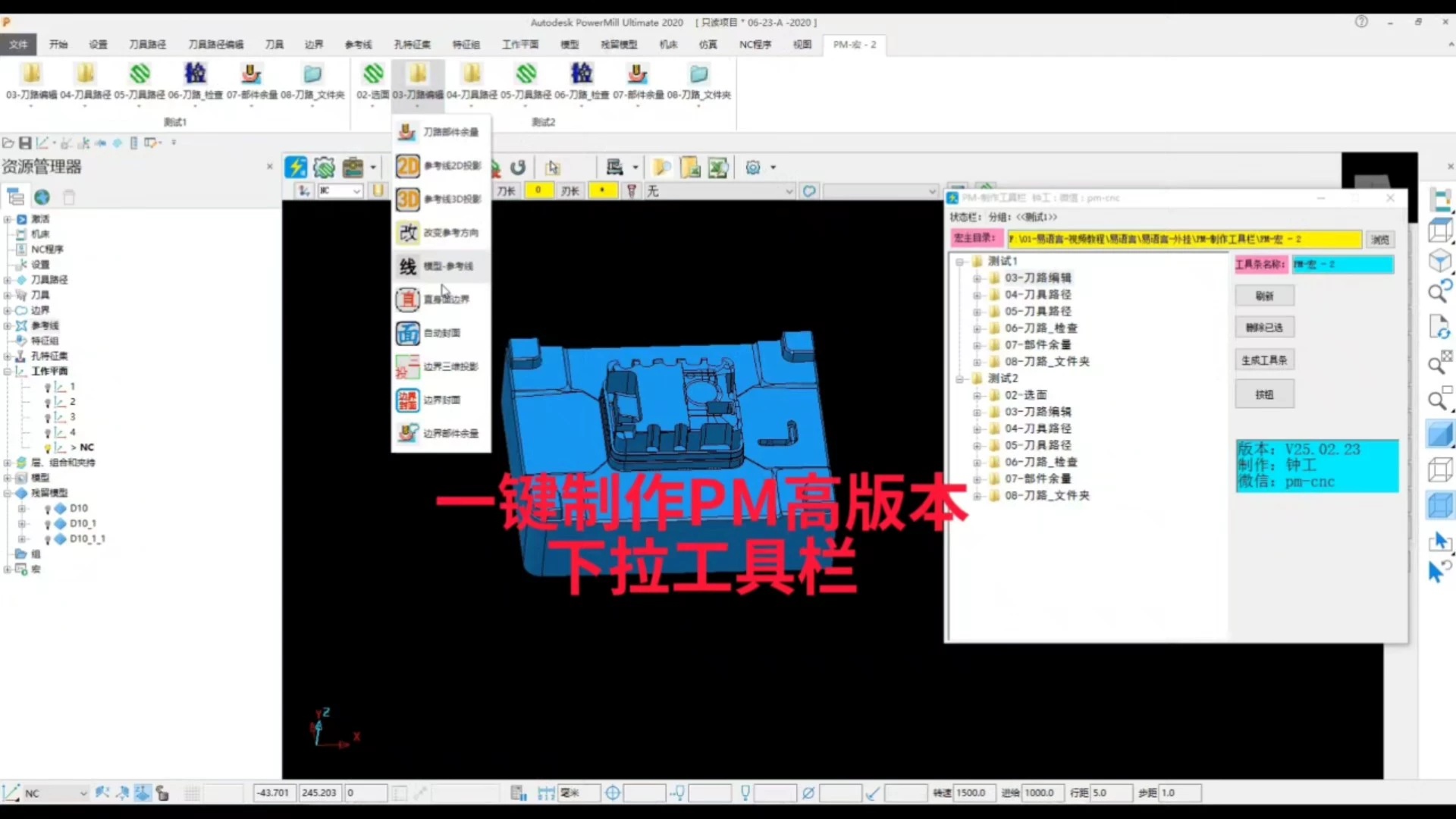
Task: Collapse 测试2 folder in dialog tree
Action: point(959,378)
